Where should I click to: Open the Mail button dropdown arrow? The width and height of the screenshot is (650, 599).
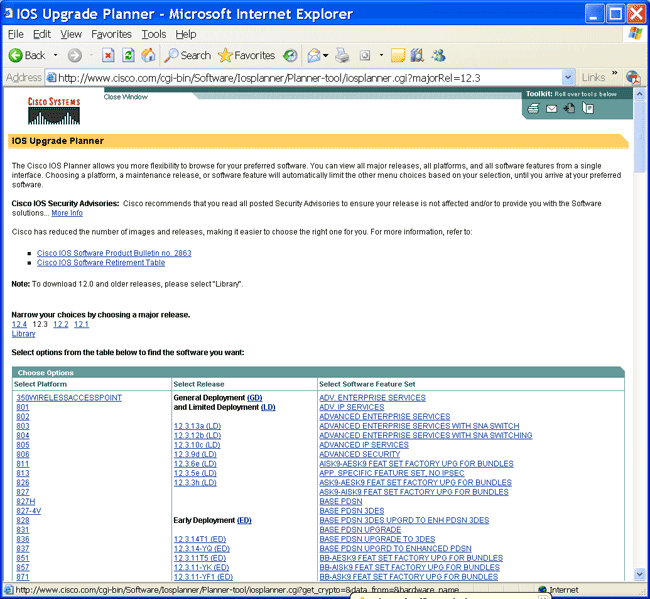point(325,55)
